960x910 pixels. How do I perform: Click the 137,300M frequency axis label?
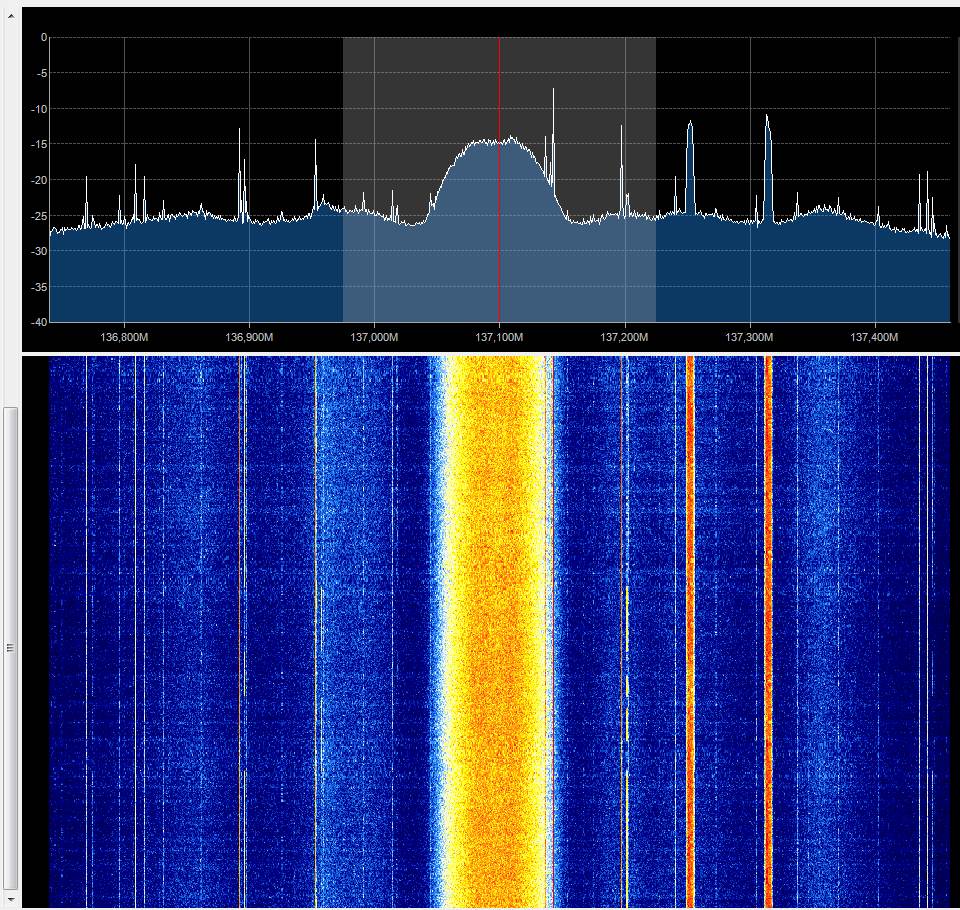[x=749, y=337]
